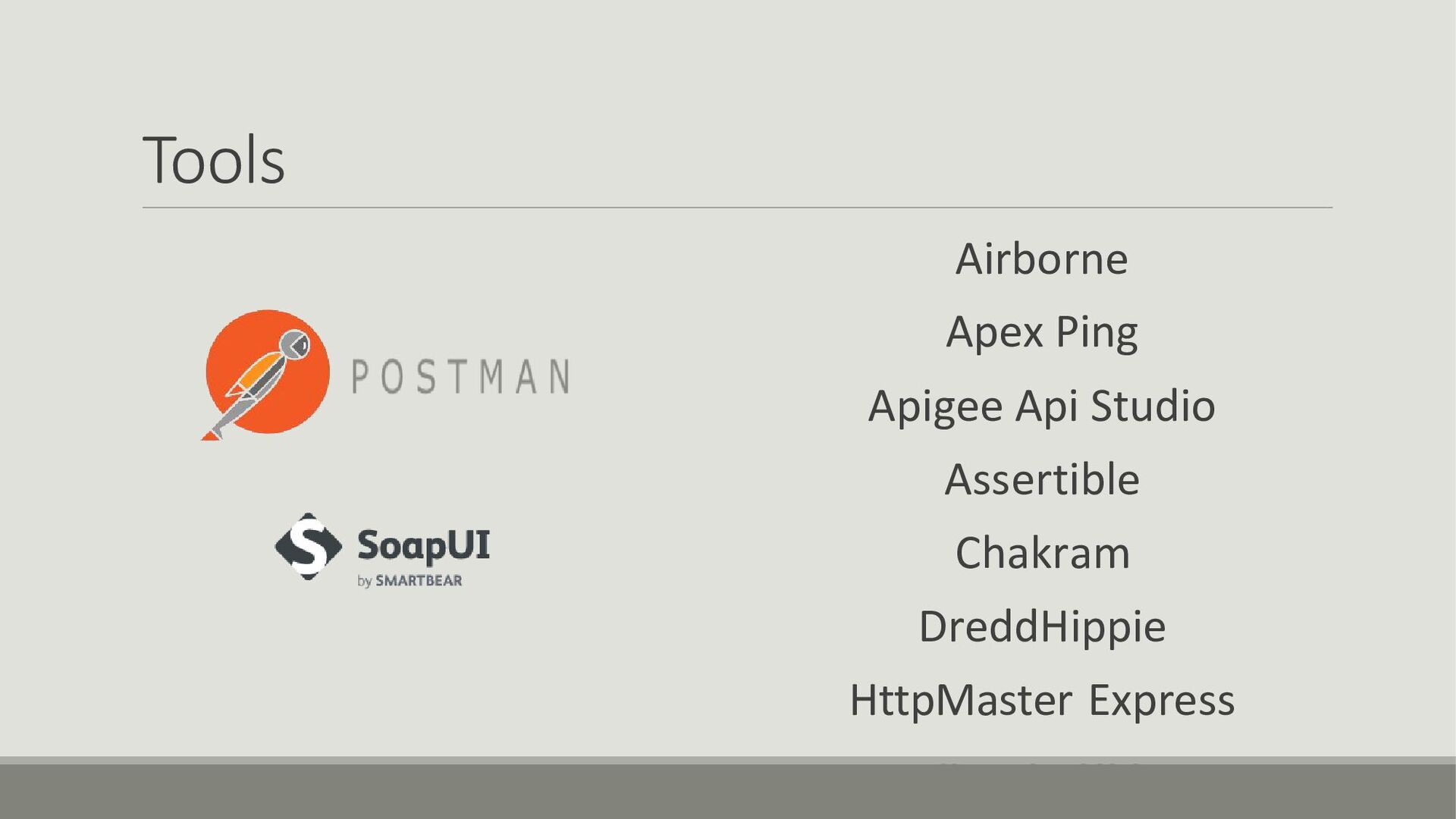Click the 'by SMARTBEAR' caption
The image size is (1456, 819).
click(409, 581)
